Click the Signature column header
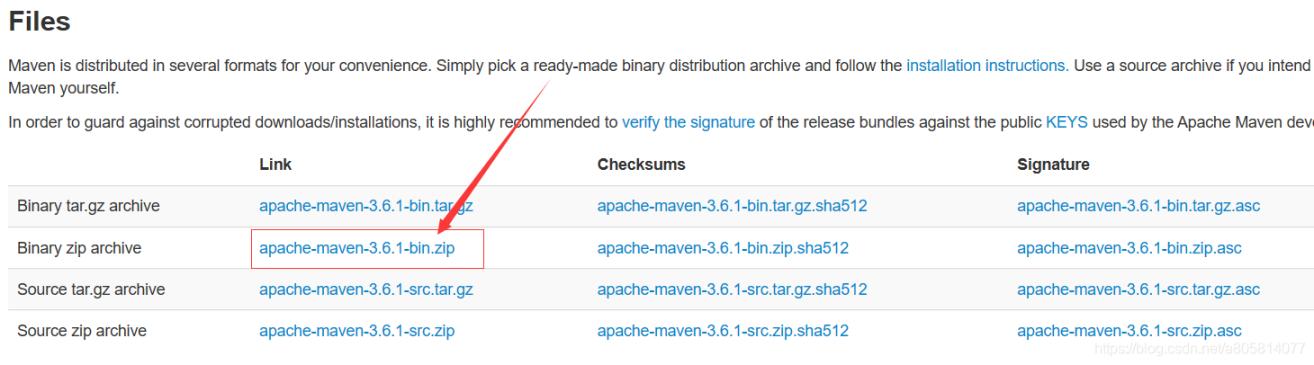Image resolution: width=1314 pixels, height=365 pixels. point(1053,164)
